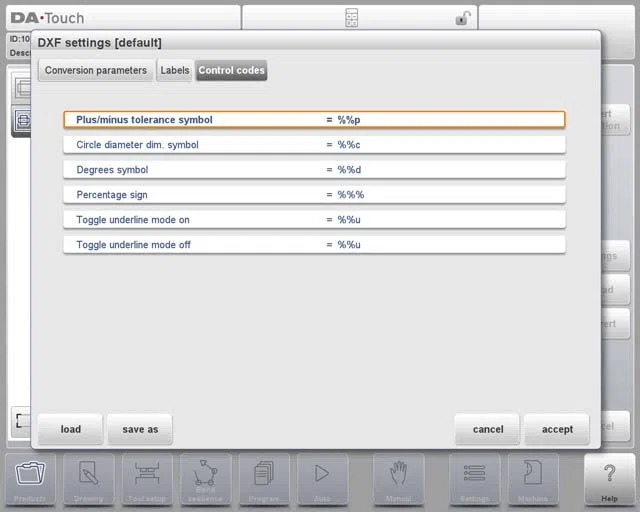This screenshot has width=640, height=512.
Task: Open Help question mark button
Action: [x=609, y=480]
